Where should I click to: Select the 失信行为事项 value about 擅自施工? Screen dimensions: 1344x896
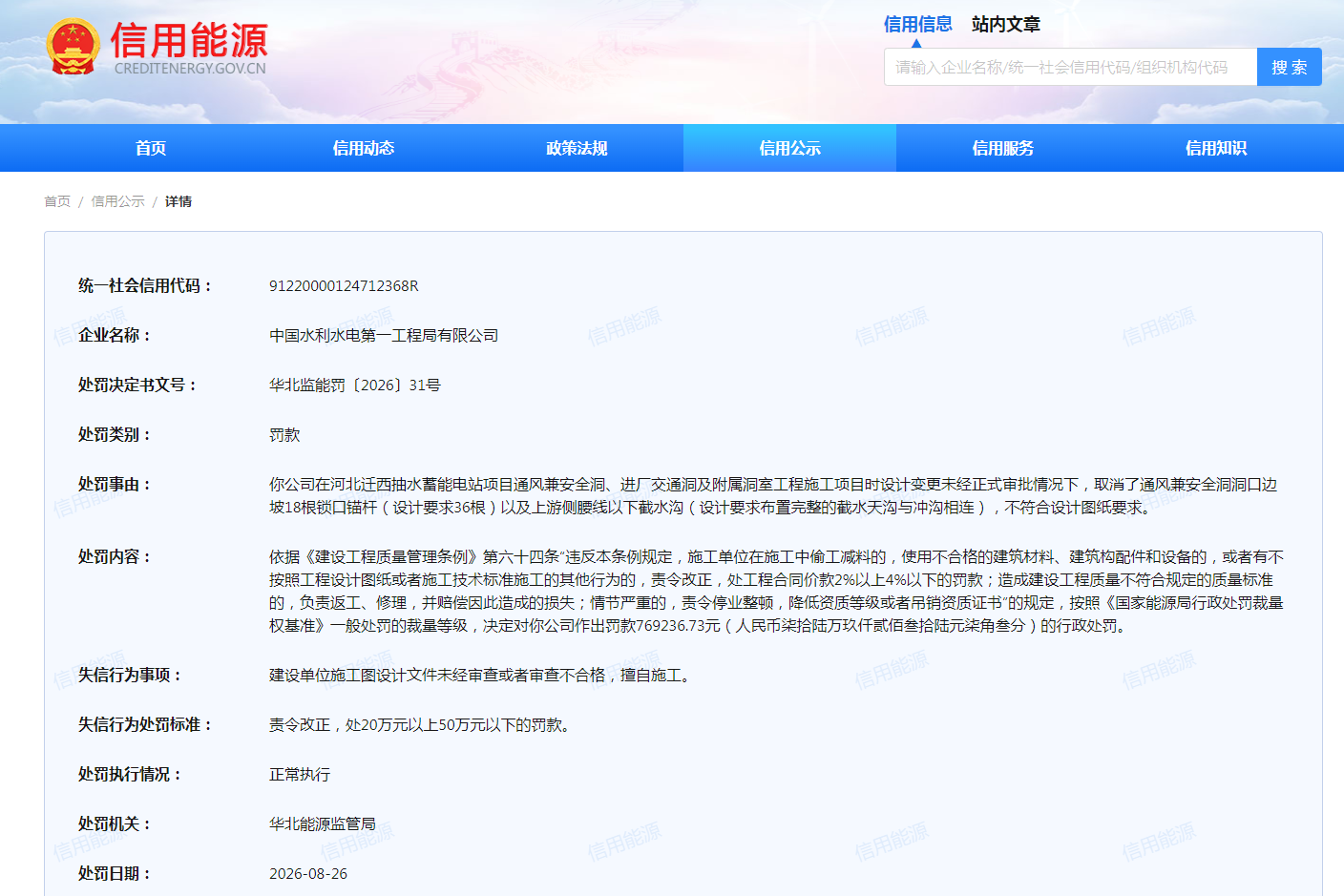coord(481,676)
